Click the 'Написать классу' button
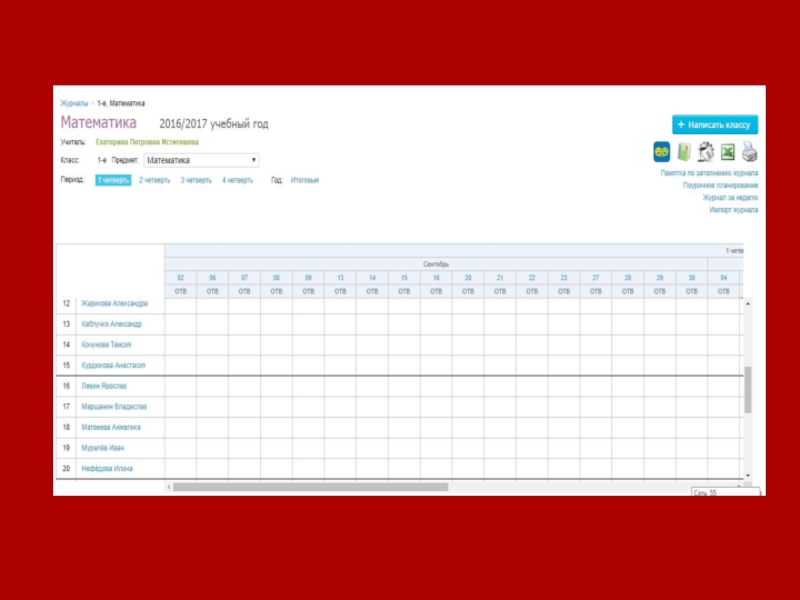 pyautogui.click(x=715, y=124)
